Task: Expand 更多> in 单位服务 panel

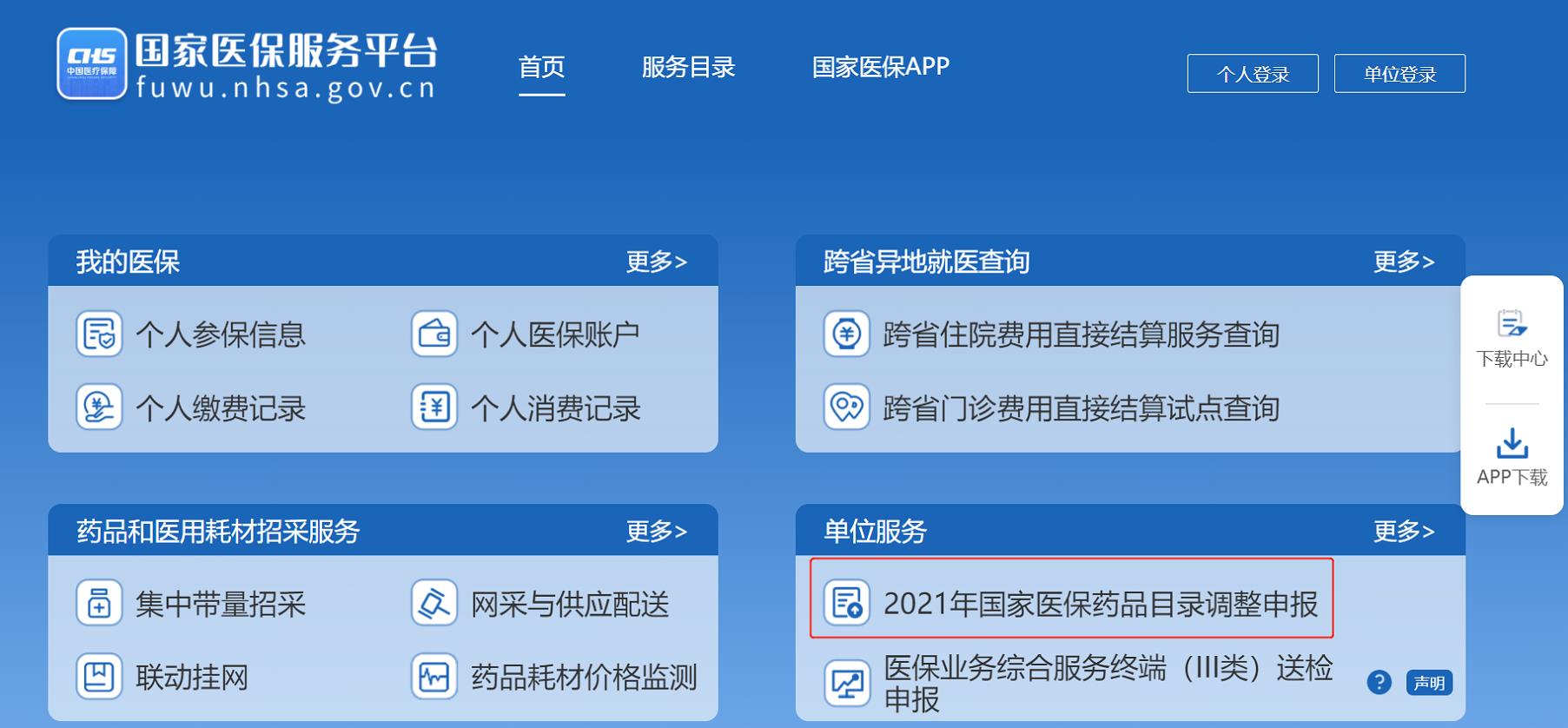Action: pos(1404,531)
